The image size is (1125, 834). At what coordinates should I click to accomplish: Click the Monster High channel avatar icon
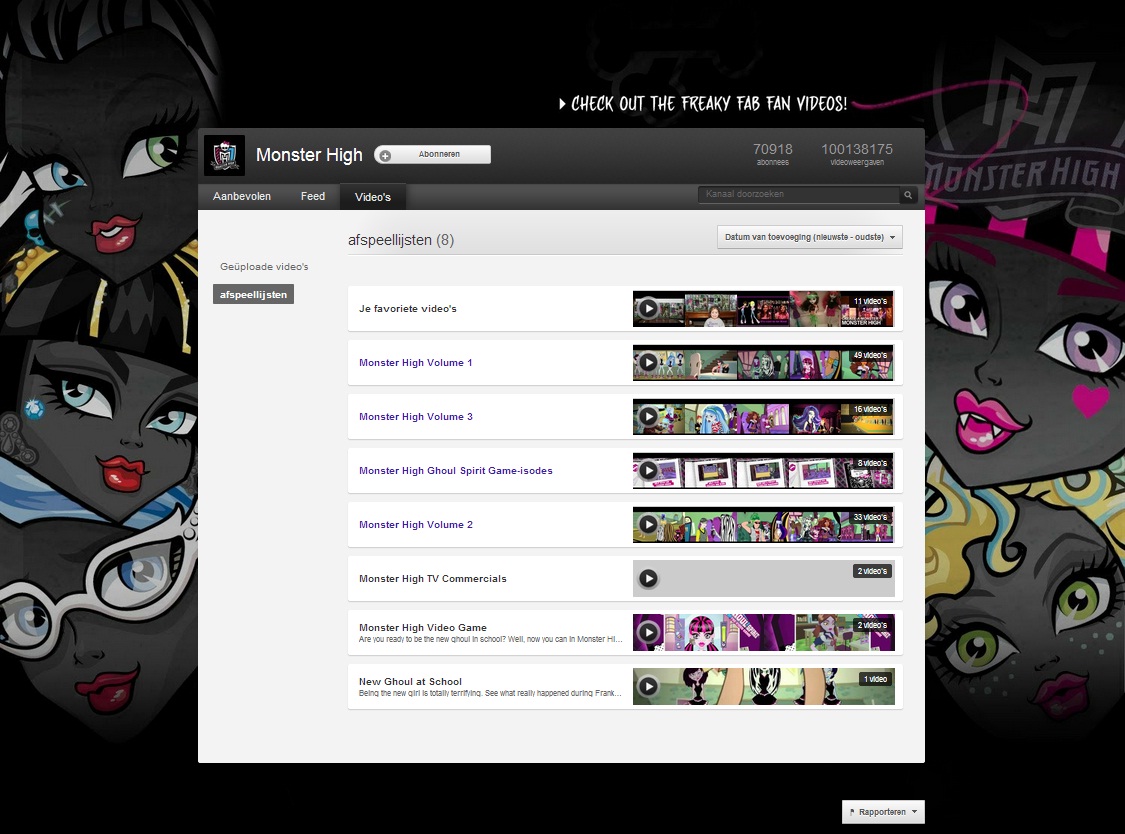224,155
